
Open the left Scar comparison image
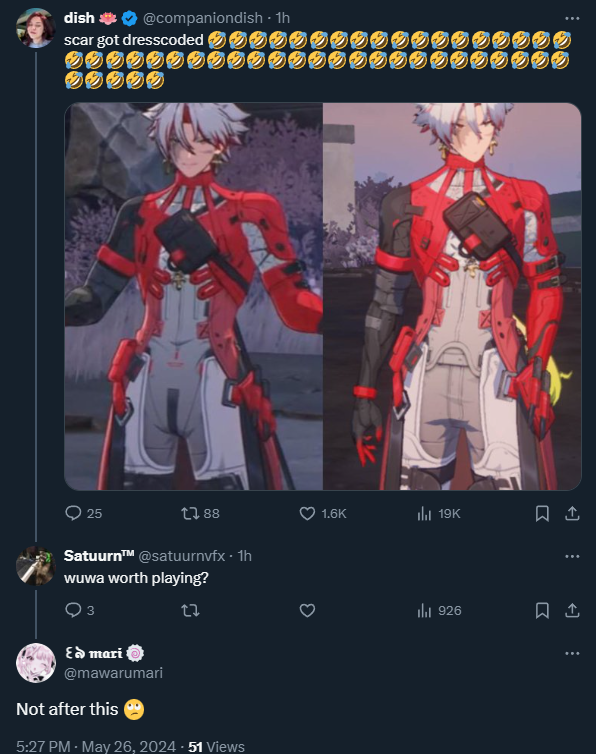(193, 296)
